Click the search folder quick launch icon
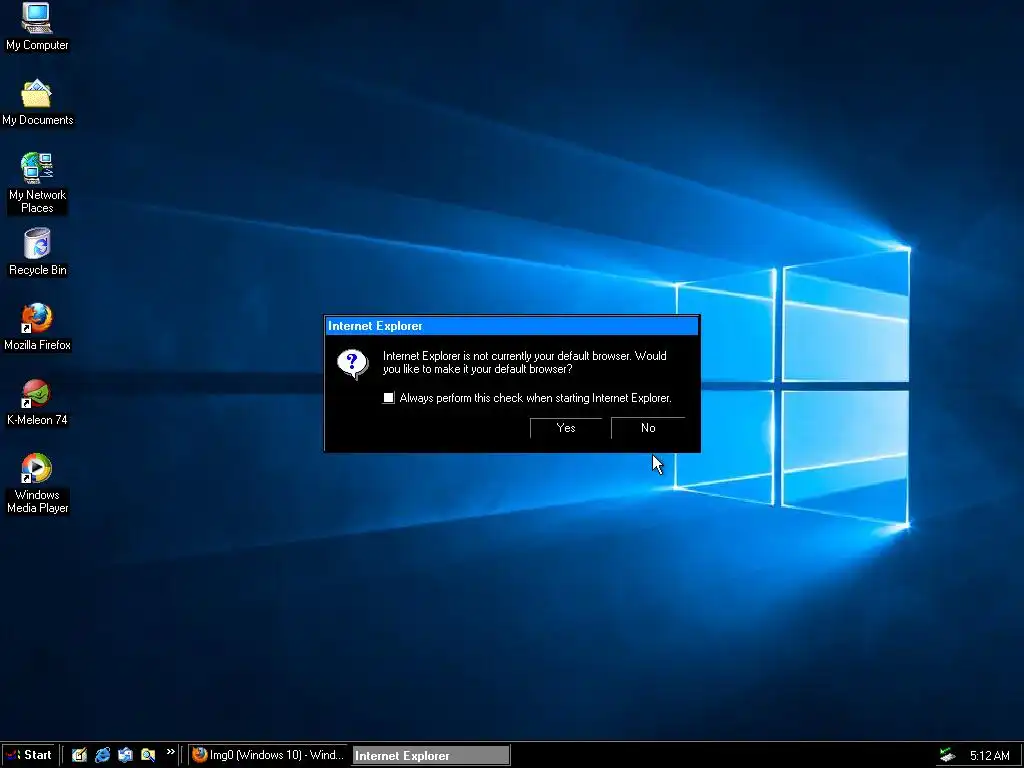The image size is (1024, 768). coord(148,755)
